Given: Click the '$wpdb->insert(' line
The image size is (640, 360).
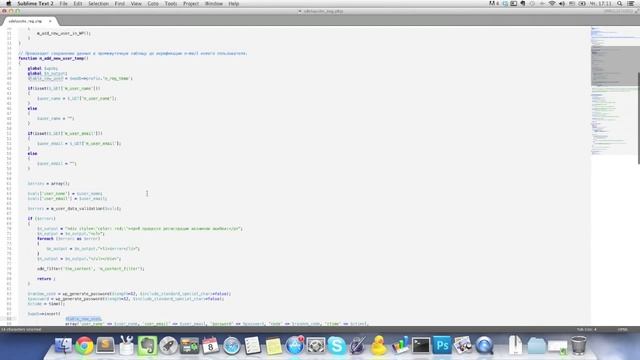Looking at the screenshot, I should click(44, 314).
